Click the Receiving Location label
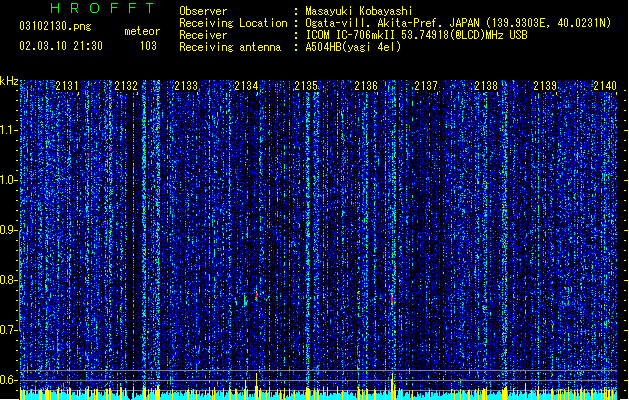The height and width of the screenshot is (400, 629). point(233,23)
